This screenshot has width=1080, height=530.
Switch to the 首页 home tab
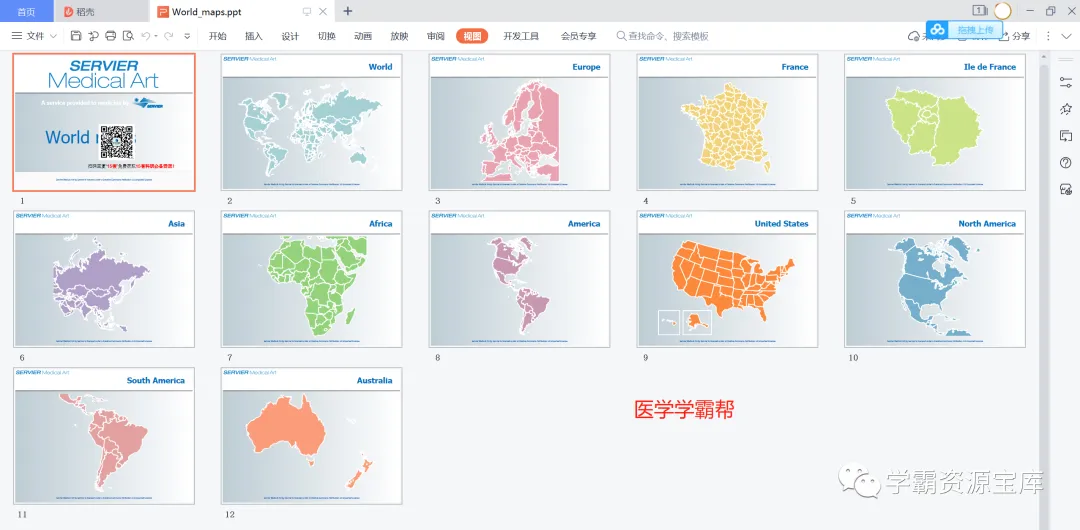pyautogui.click(x=26, y=12)
